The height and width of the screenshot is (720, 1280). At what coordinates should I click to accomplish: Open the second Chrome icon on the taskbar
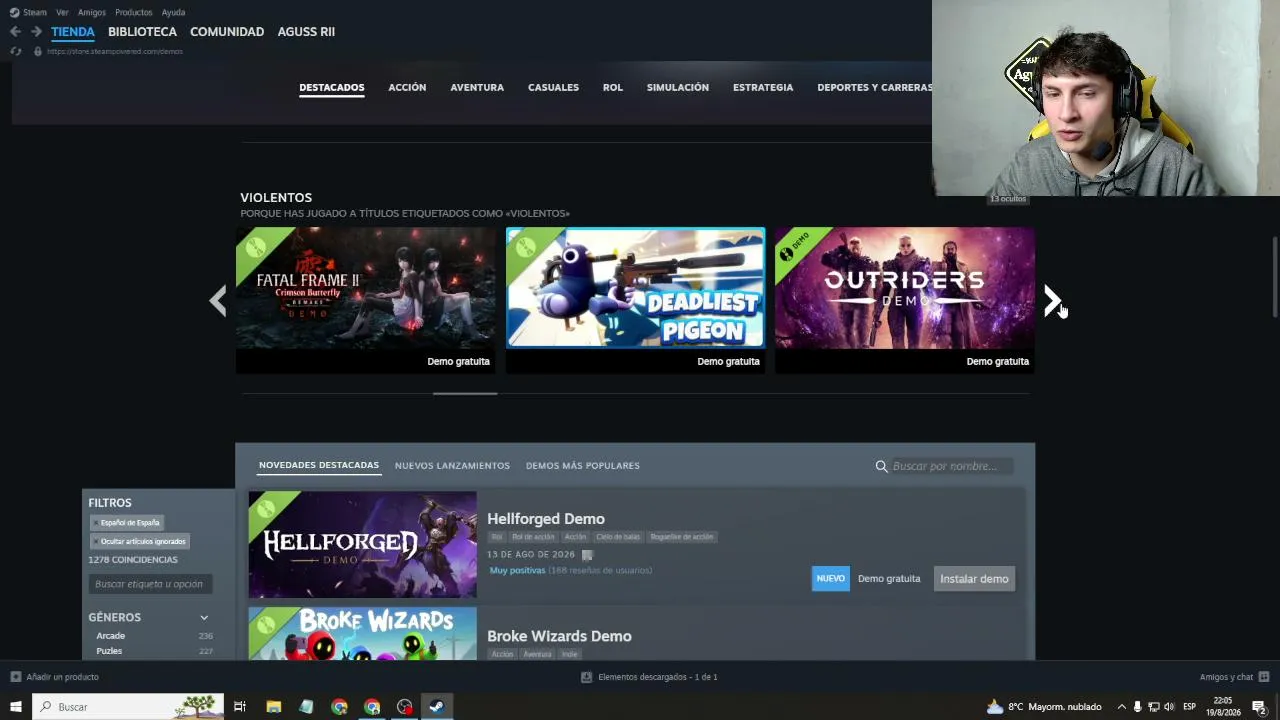pos(372,707)
